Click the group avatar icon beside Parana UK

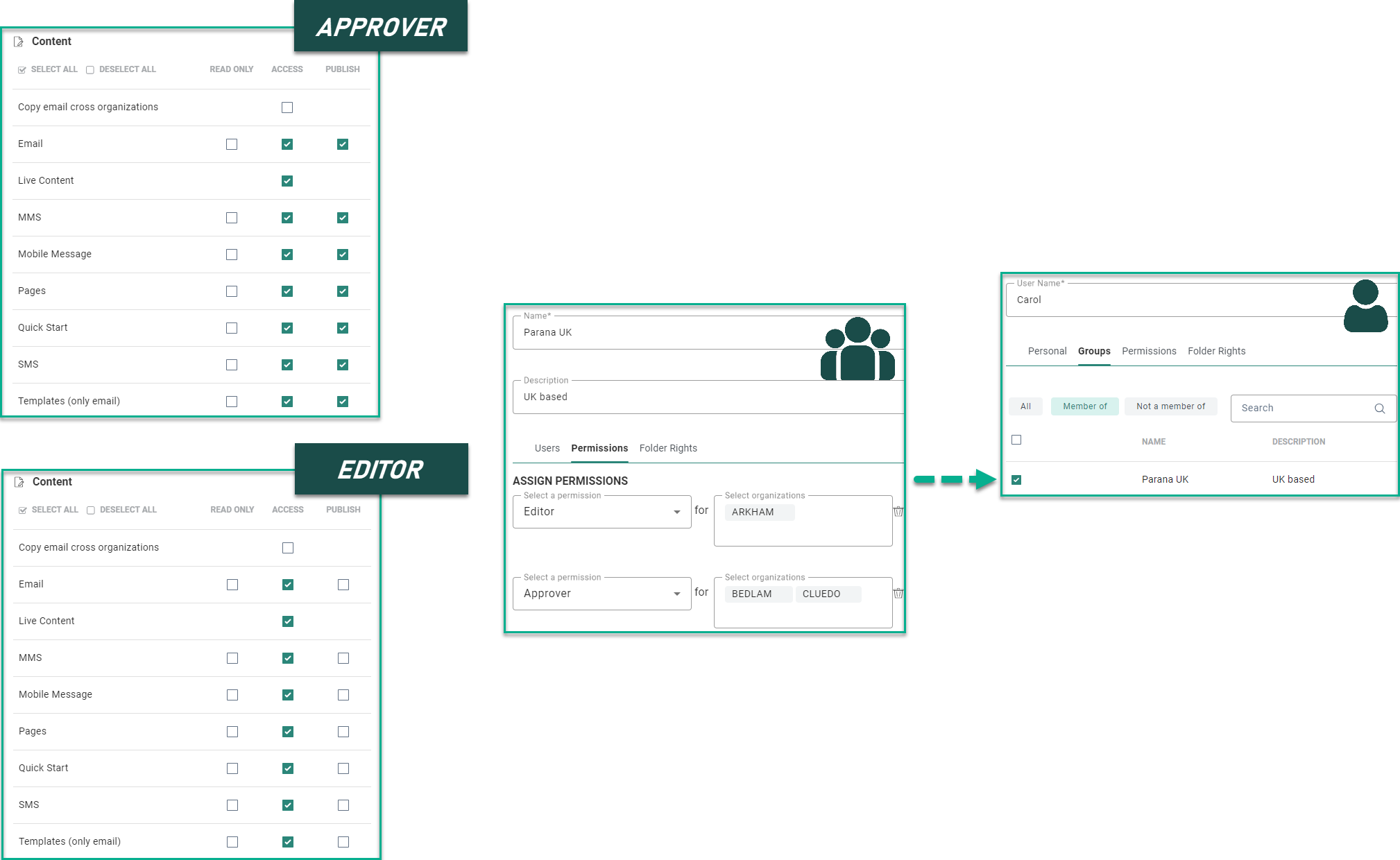tap(857, 350)
